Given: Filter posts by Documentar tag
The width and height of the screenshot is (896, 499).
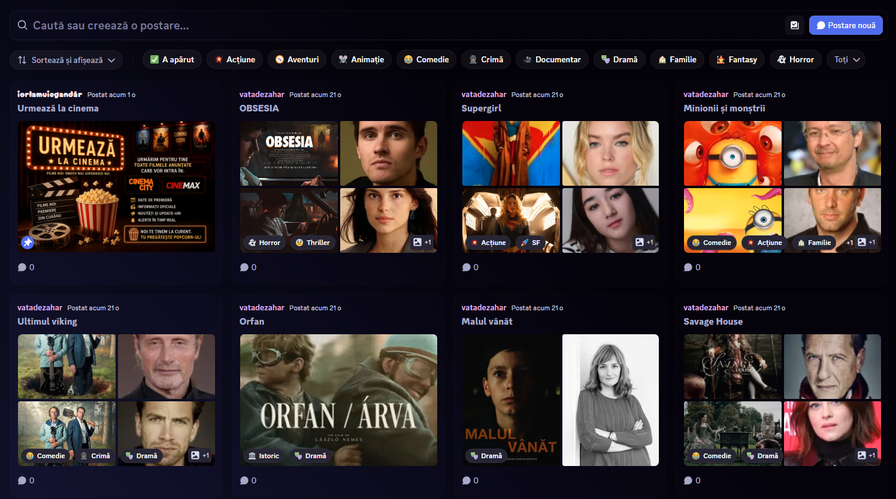Looking at the screenshot, I should pyautogui.click(x=552, y=59).
